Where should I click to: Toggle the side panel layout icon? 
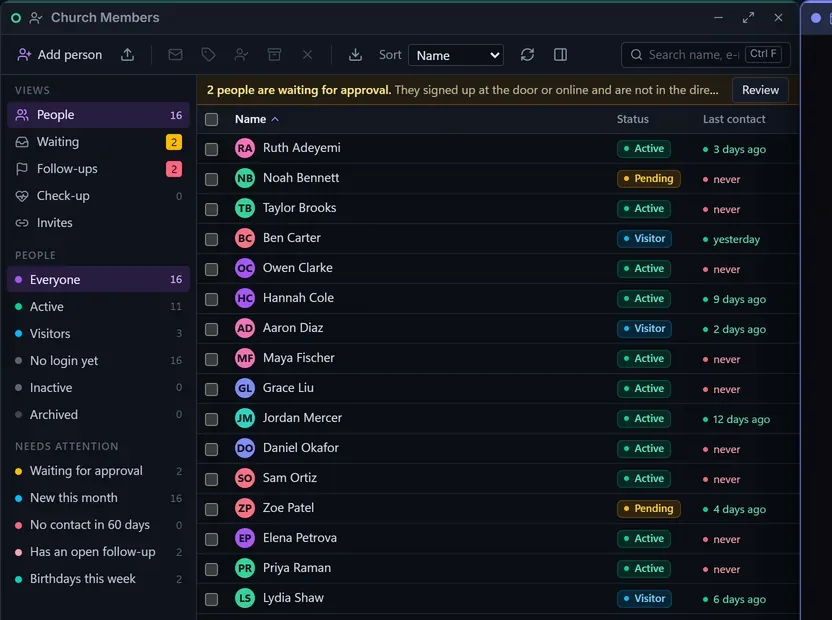pos(560,55)
